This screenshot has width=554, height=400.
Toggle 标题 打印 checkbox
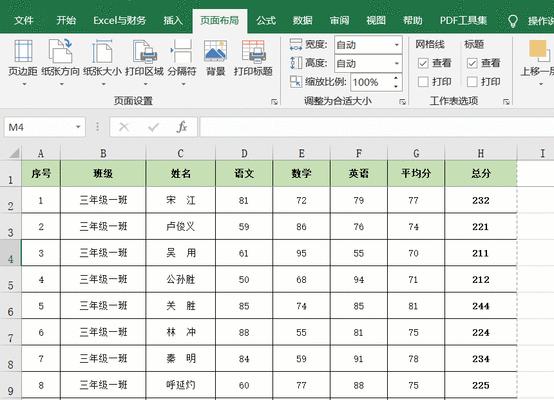472,82
